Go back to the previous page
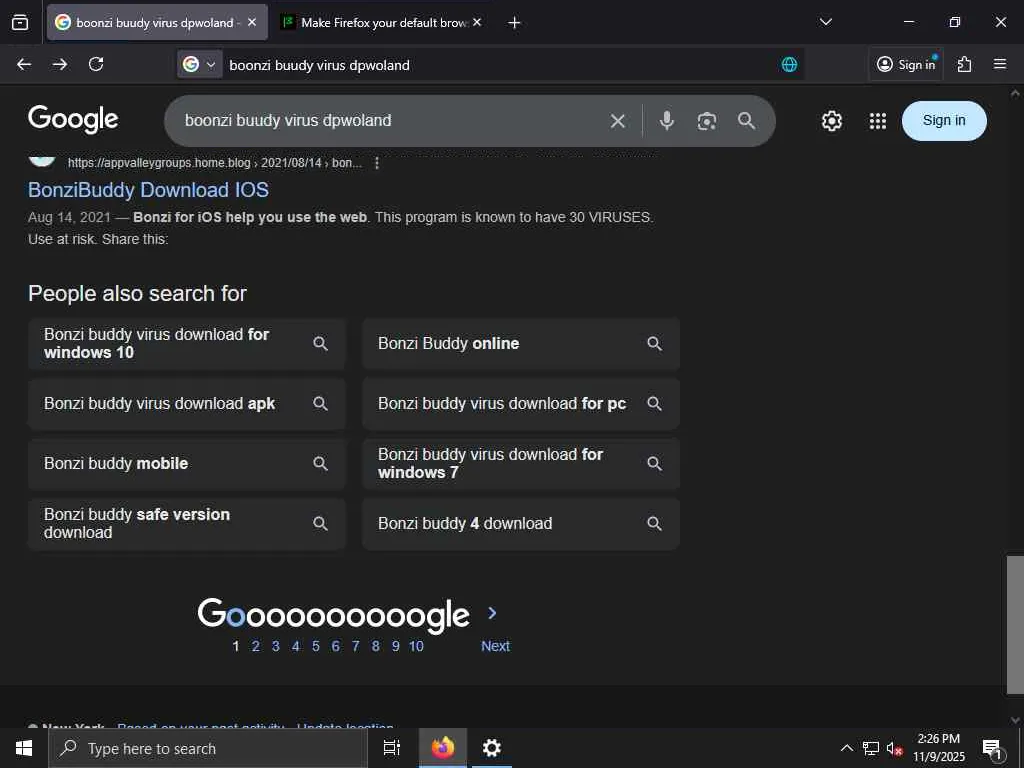1024x768 pixels. pos(24,64)
